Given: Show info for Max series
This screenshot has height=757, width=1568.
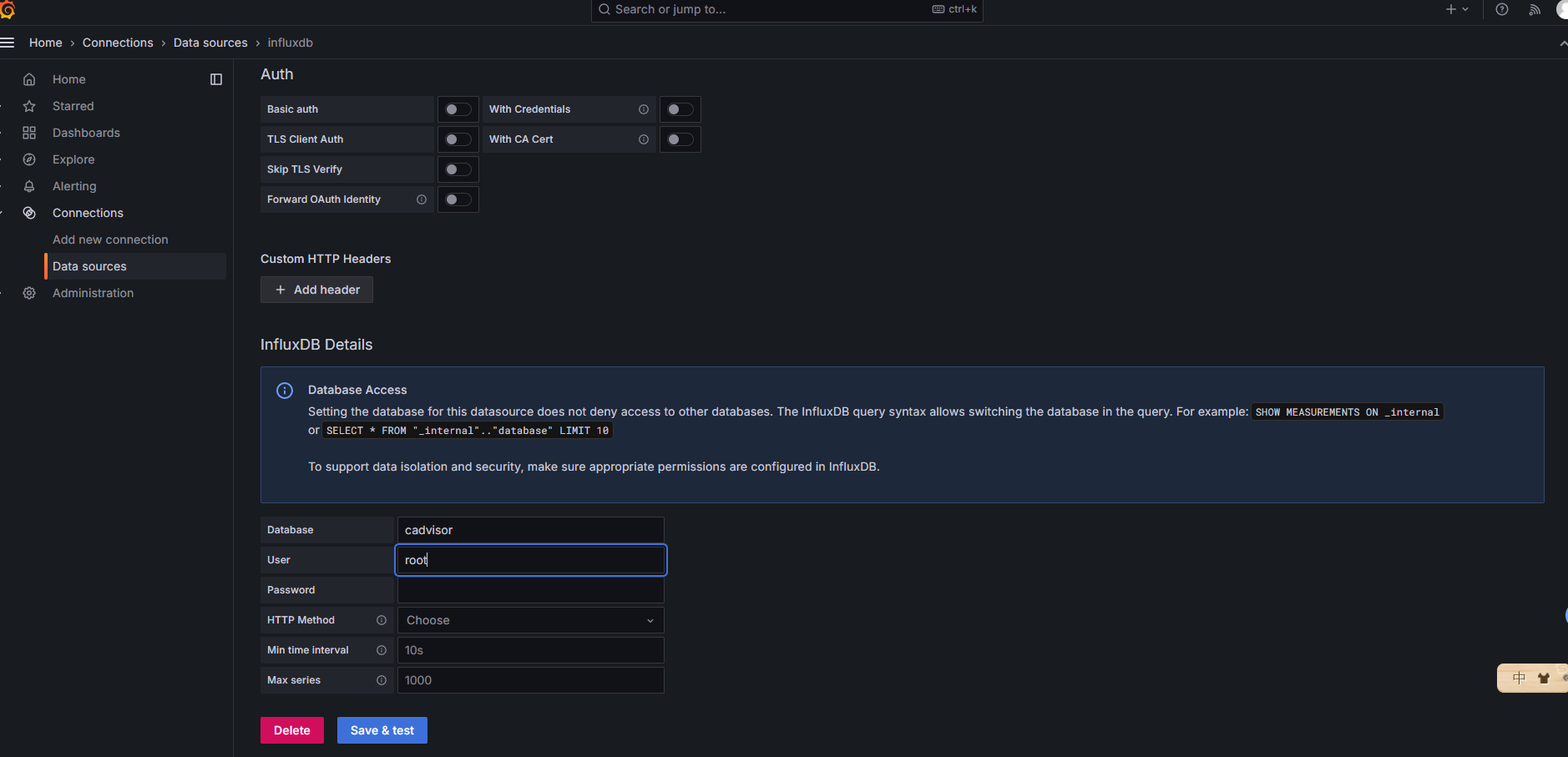Looking at the screenshot, I should point(382,680).
